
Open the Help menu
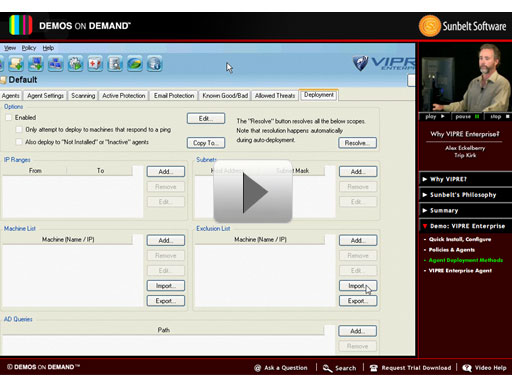(x=48, y=48)
